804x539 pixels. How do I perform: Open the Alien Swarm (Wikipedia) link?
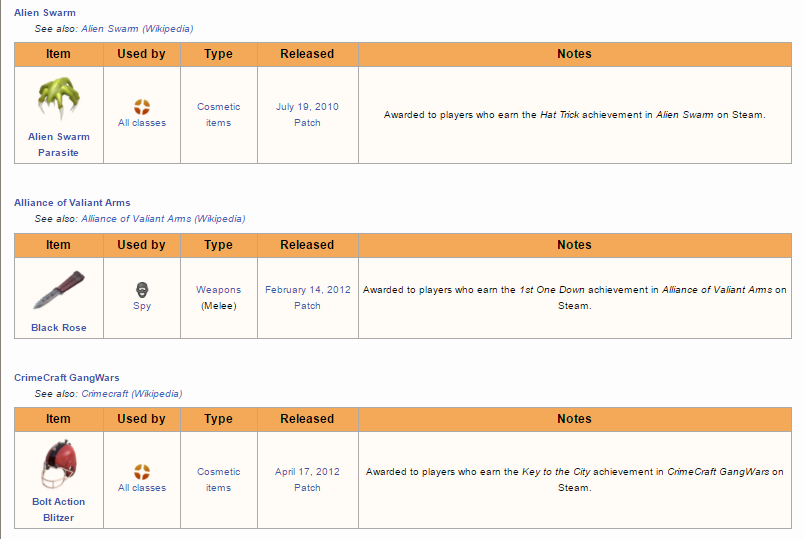coord(137,29)
